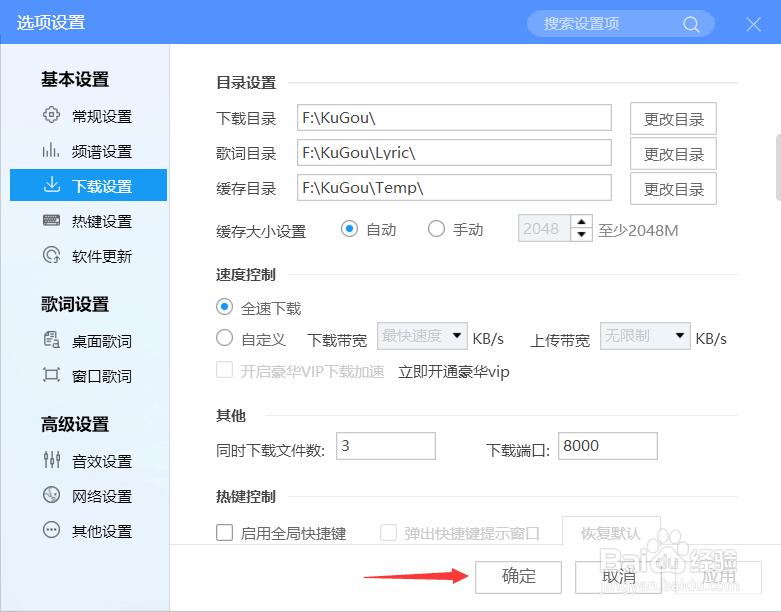Open 下载带宽 最快速度 dropdown
This screenshot has height=612, width=781.
422,336
